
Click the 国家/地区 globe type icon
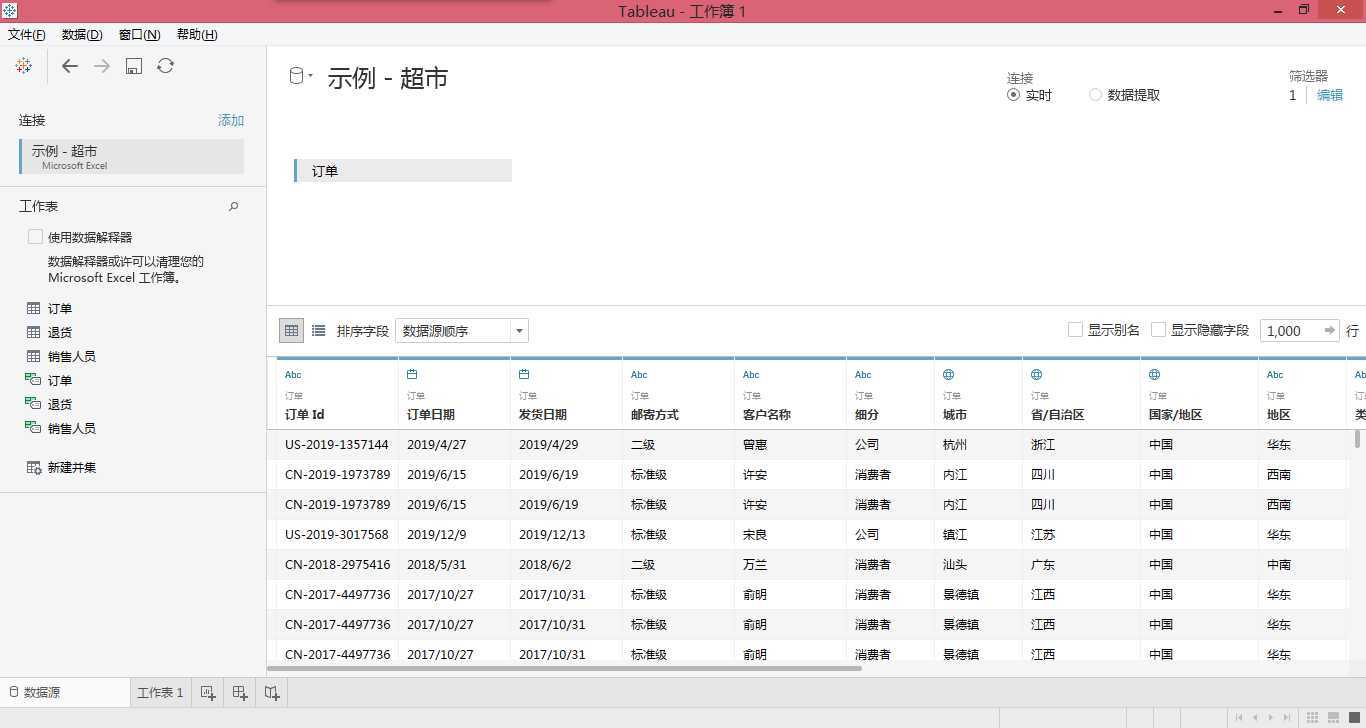[1154, 375]
